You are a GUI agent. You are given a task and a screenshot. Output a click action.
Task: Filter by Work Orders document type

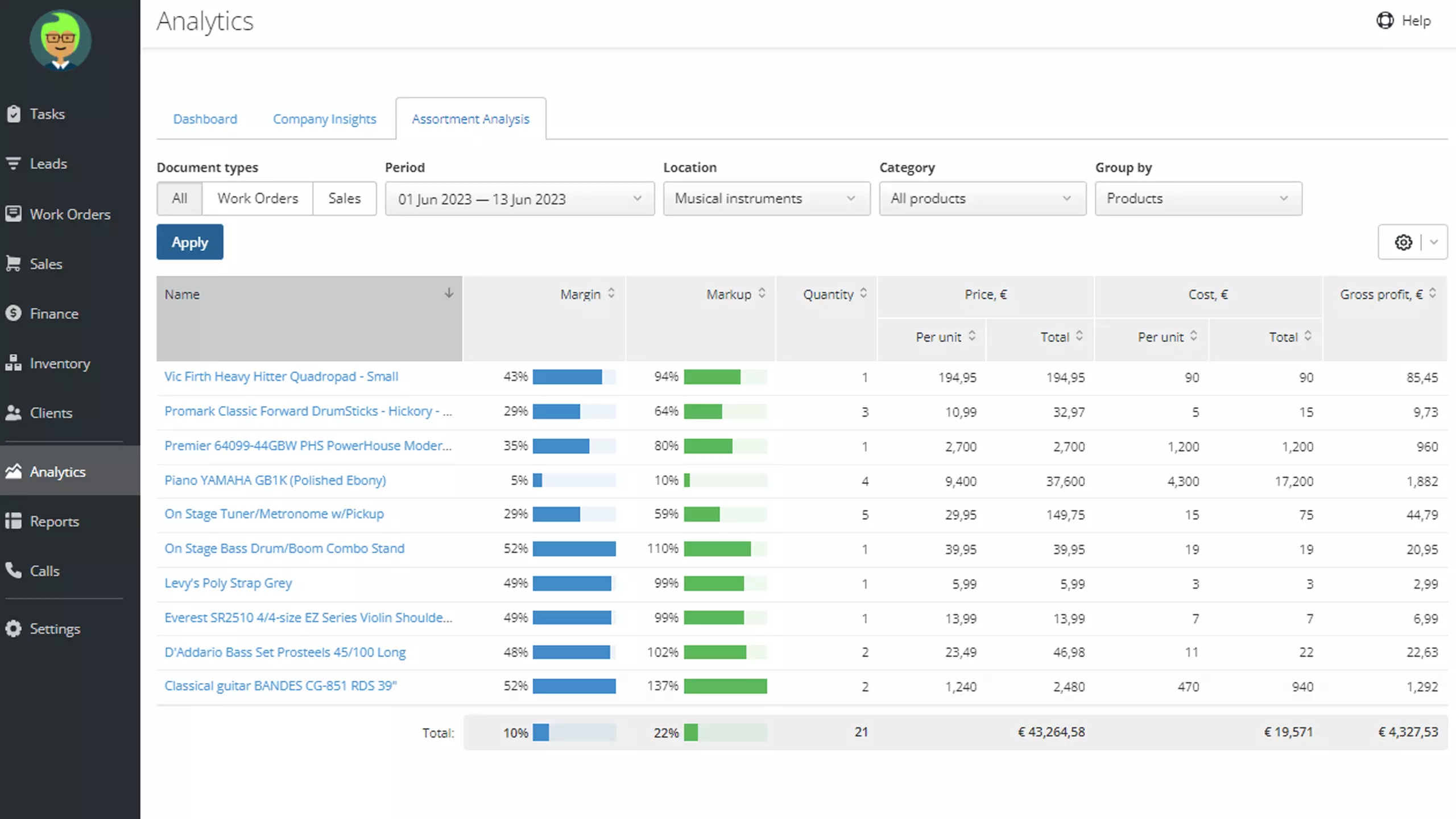click(258, 198)
